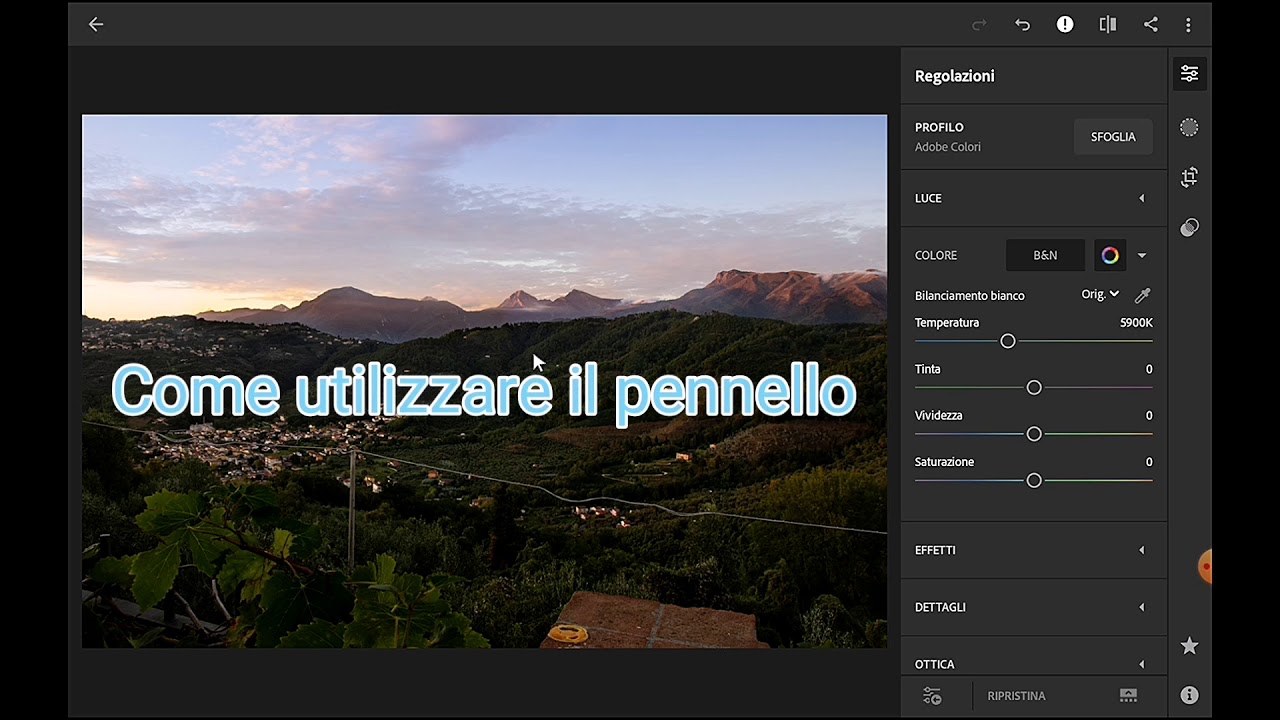
Task: Open the color mix wheel
Action: [x=1110, y=255]
